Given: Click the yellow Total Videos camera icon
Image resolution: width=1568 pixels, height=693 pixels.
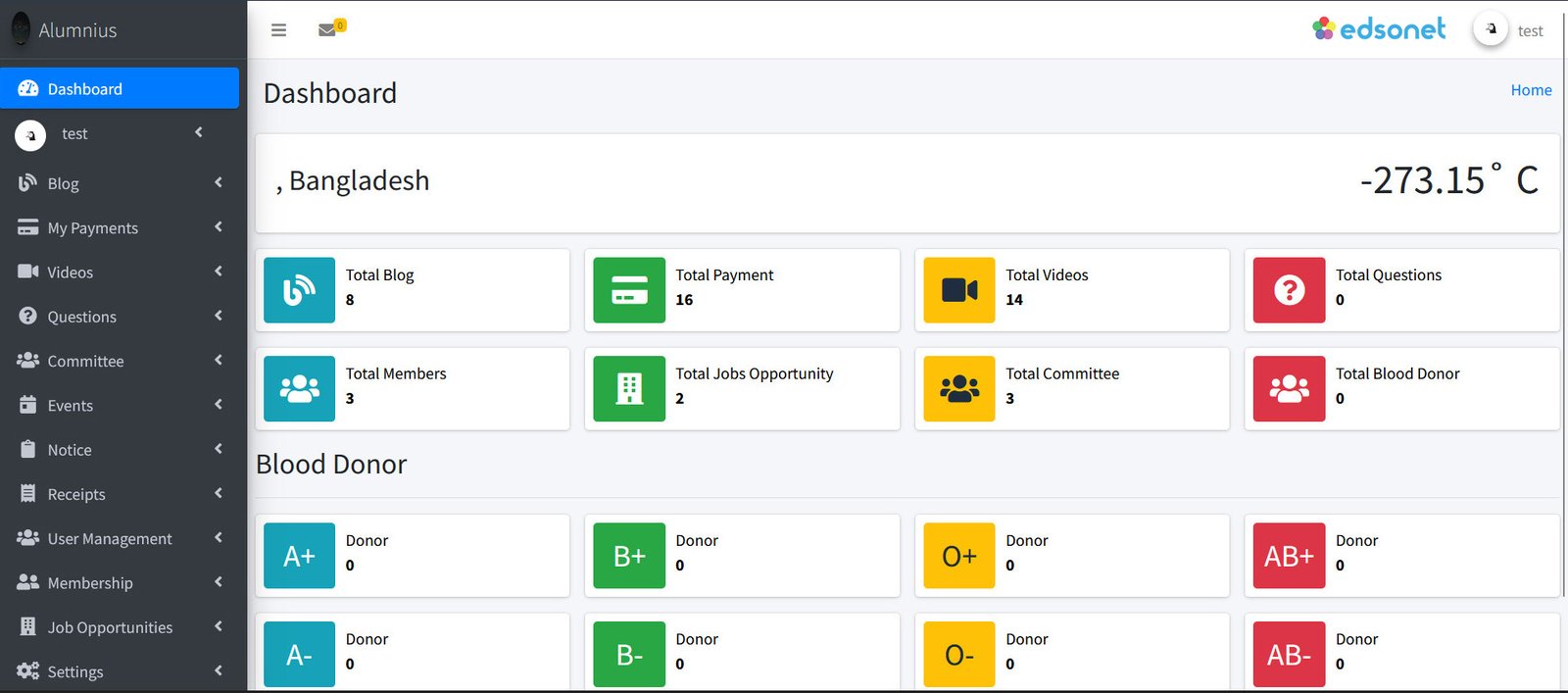Looking at the screenshot, I should pos(959,290).
